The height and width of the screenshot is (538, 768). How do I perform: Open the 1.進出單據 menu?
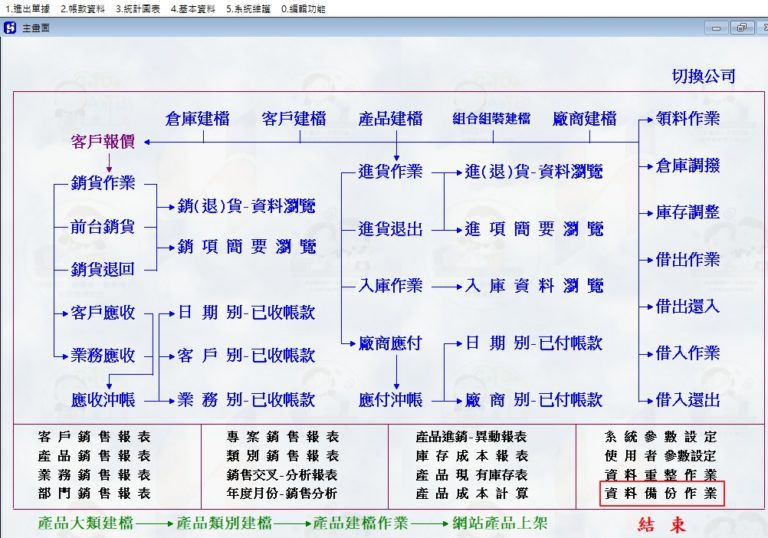(27, 9)
